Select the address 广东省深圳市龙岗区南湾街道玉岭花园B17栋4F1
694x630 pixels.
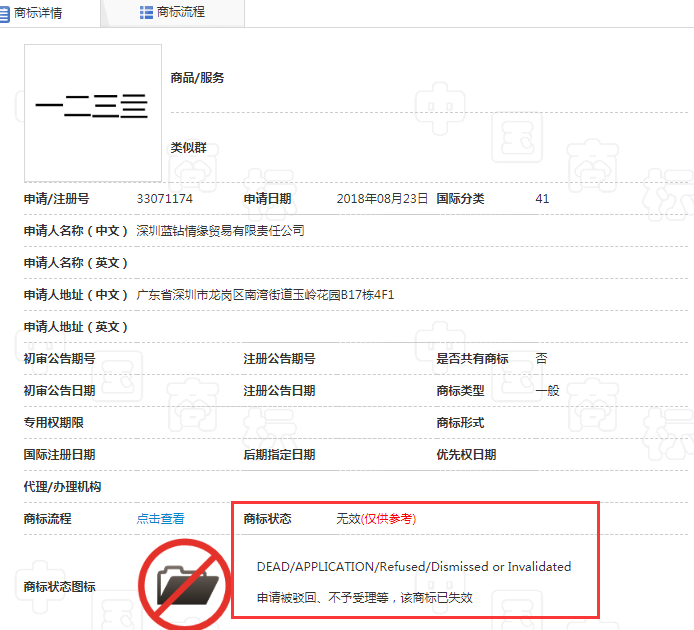[x=265, y=295]
